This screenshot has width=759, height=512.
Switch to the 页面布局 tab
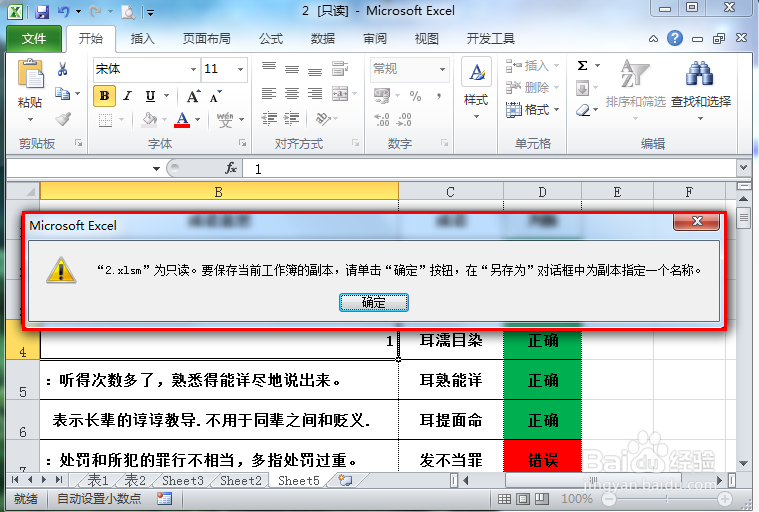click(x=207, y=39)
